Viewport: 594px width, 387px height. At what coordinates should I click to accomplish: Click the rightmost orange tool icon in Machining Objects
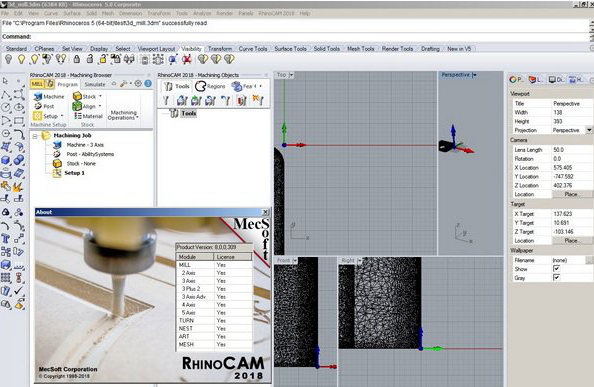click(258, 100)
